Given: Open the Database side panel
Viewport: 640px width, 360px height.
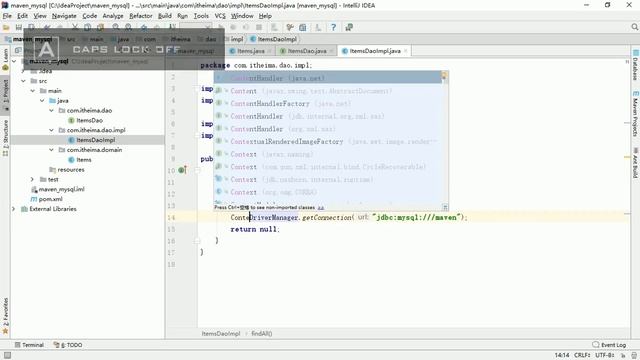Looking at the screenshot, I should 636,64.
